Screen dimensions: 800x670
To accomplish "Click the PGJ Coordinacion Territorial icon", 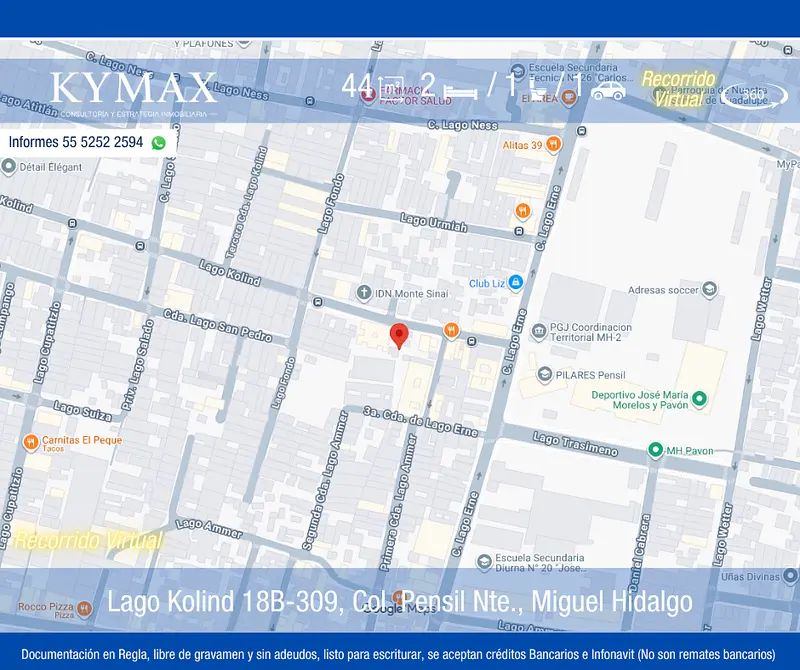I will pyautogui.click(x=539, y=332).
